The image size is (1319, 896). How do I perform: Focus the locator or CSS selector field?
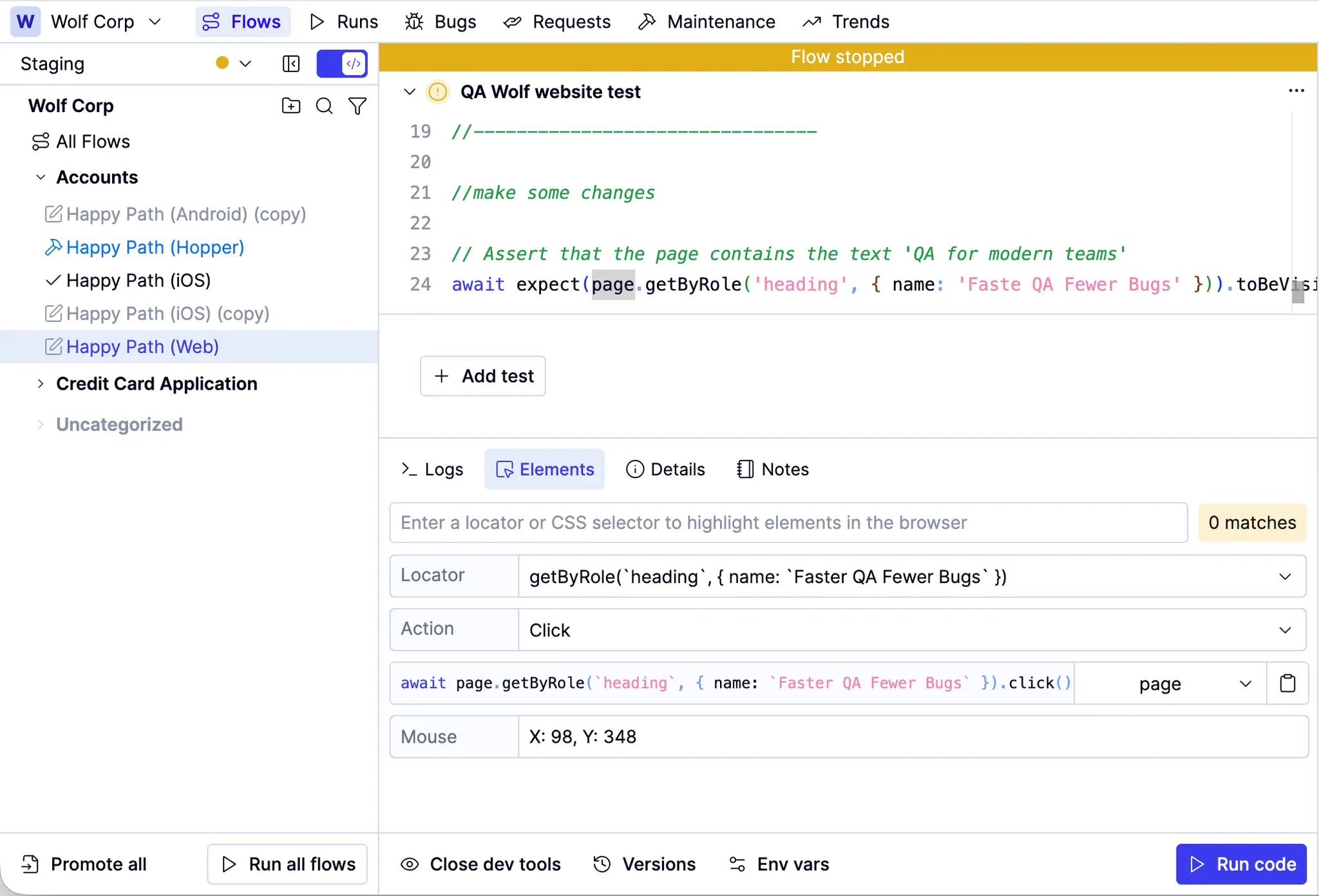click(x=788, y=523)
